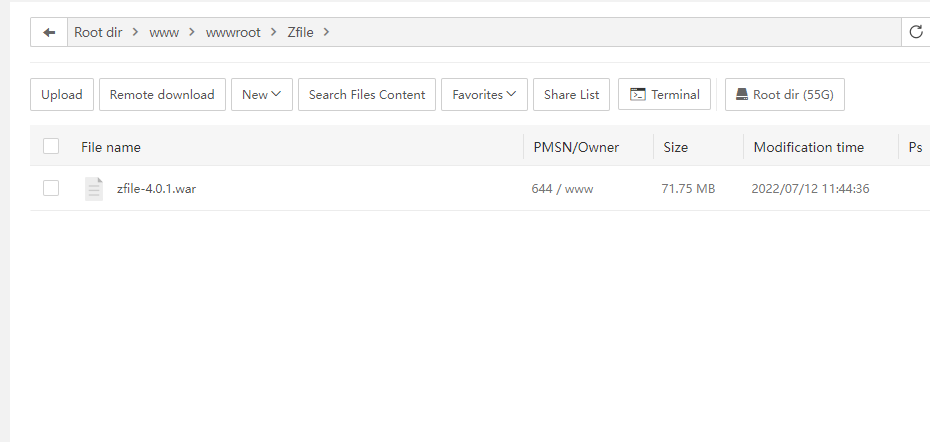
Task: Sort by Modification time column
Action: tap(808, 147)
